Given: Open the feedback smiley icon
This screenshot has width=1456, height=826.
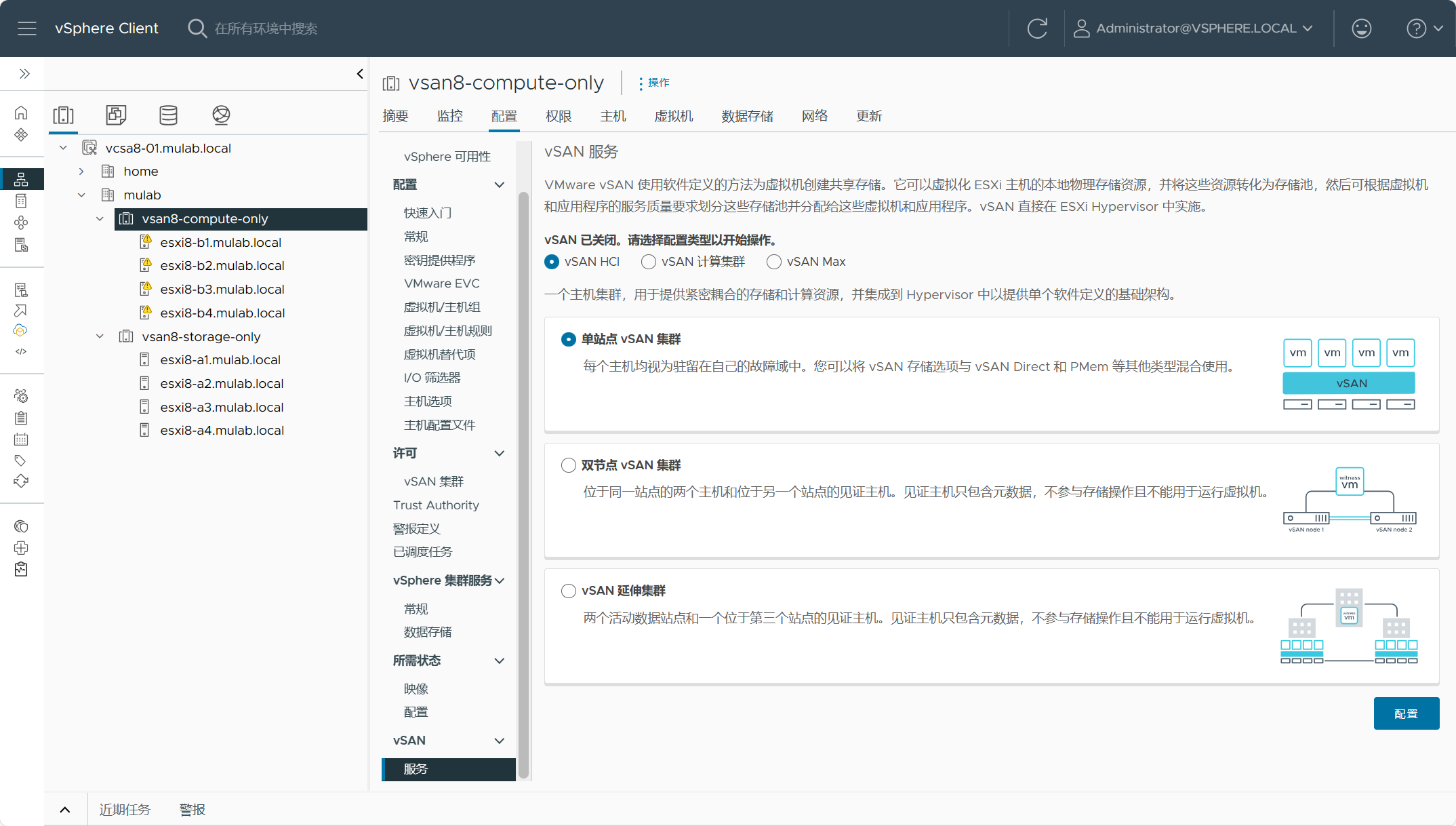Looking at the screenshot, I should tap(1361, 28).
